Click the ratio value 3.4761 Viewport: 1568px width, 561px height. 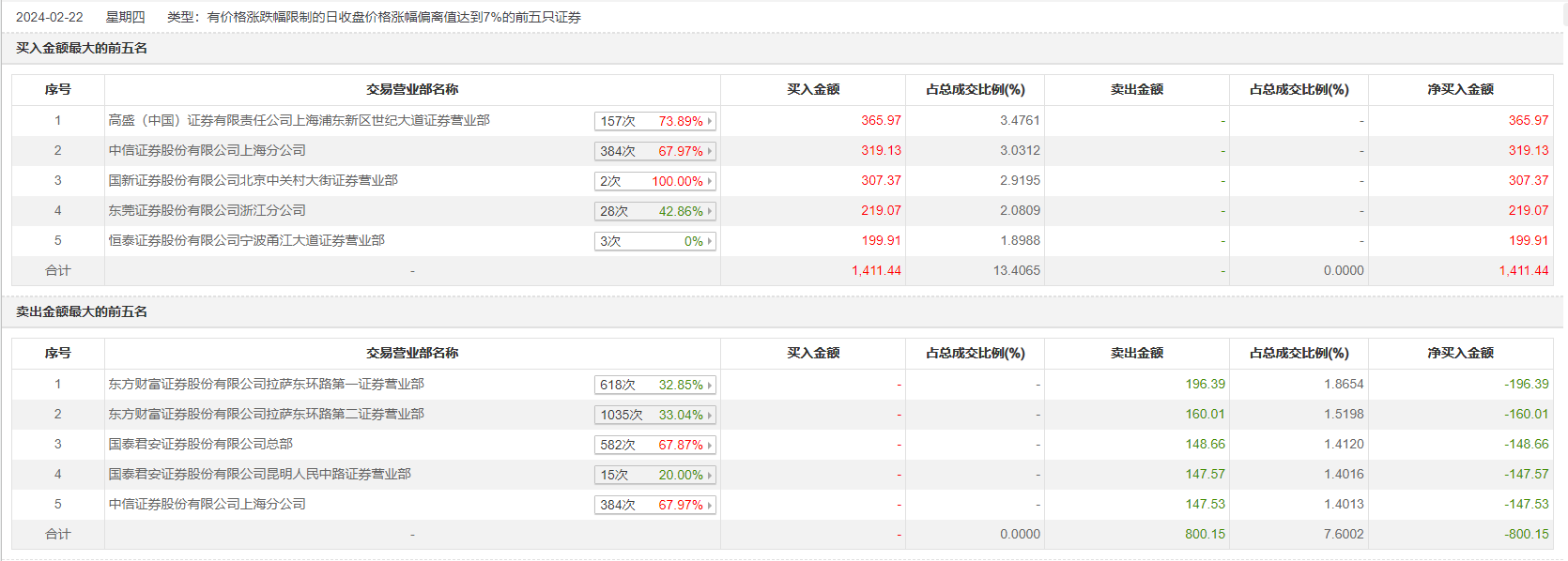click(1020, 120)
